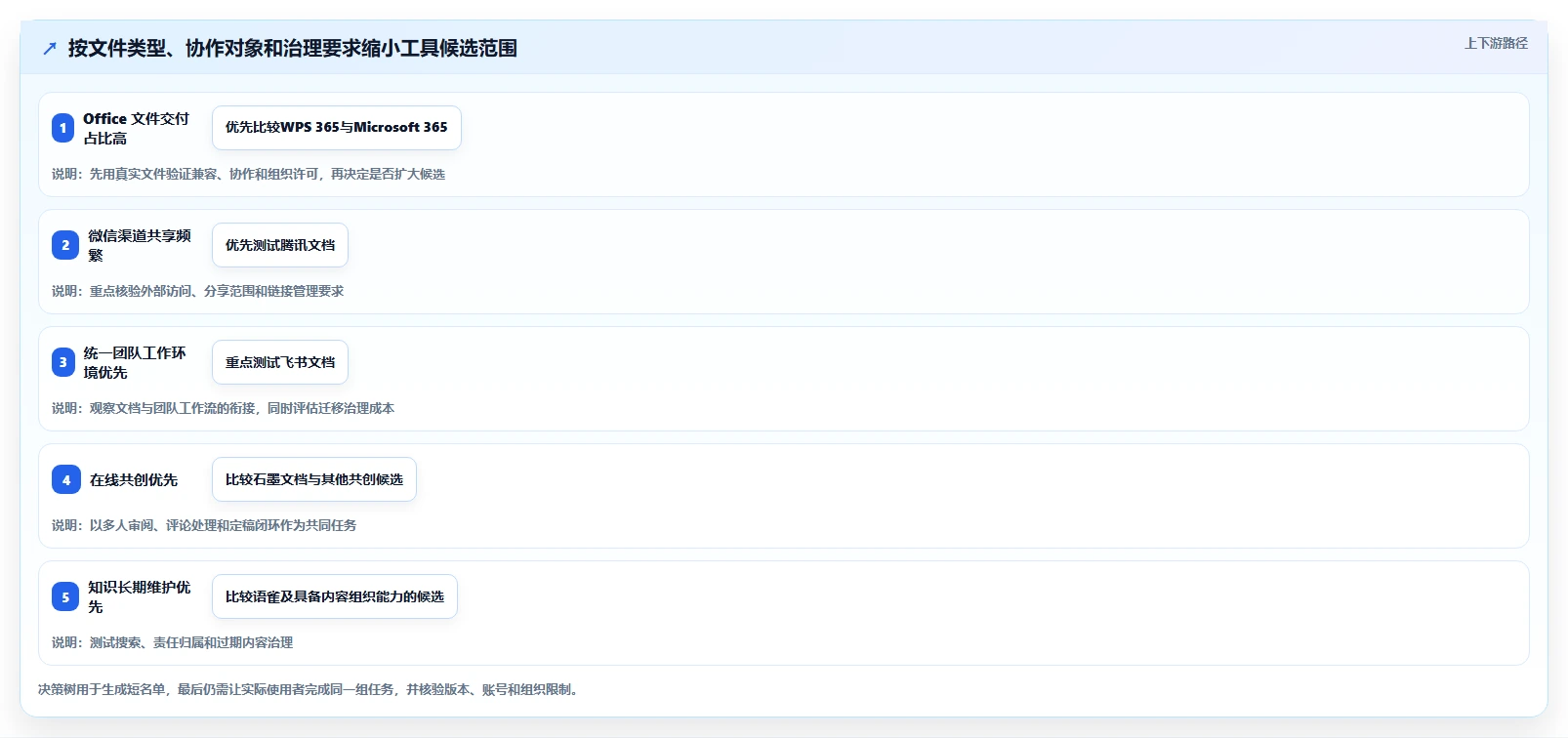Click the number 2 badge for 微信渠道共享频繁
This screenshot has width=1568, height=738.
click(65, 245)
